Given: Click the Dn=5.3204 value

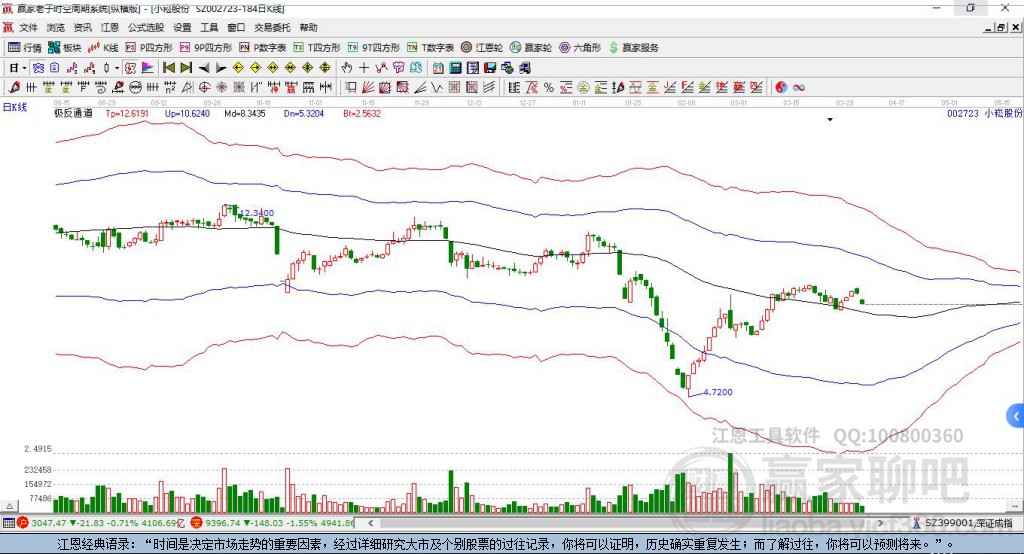Looking at the screenshot, I should tap(304, 113).
